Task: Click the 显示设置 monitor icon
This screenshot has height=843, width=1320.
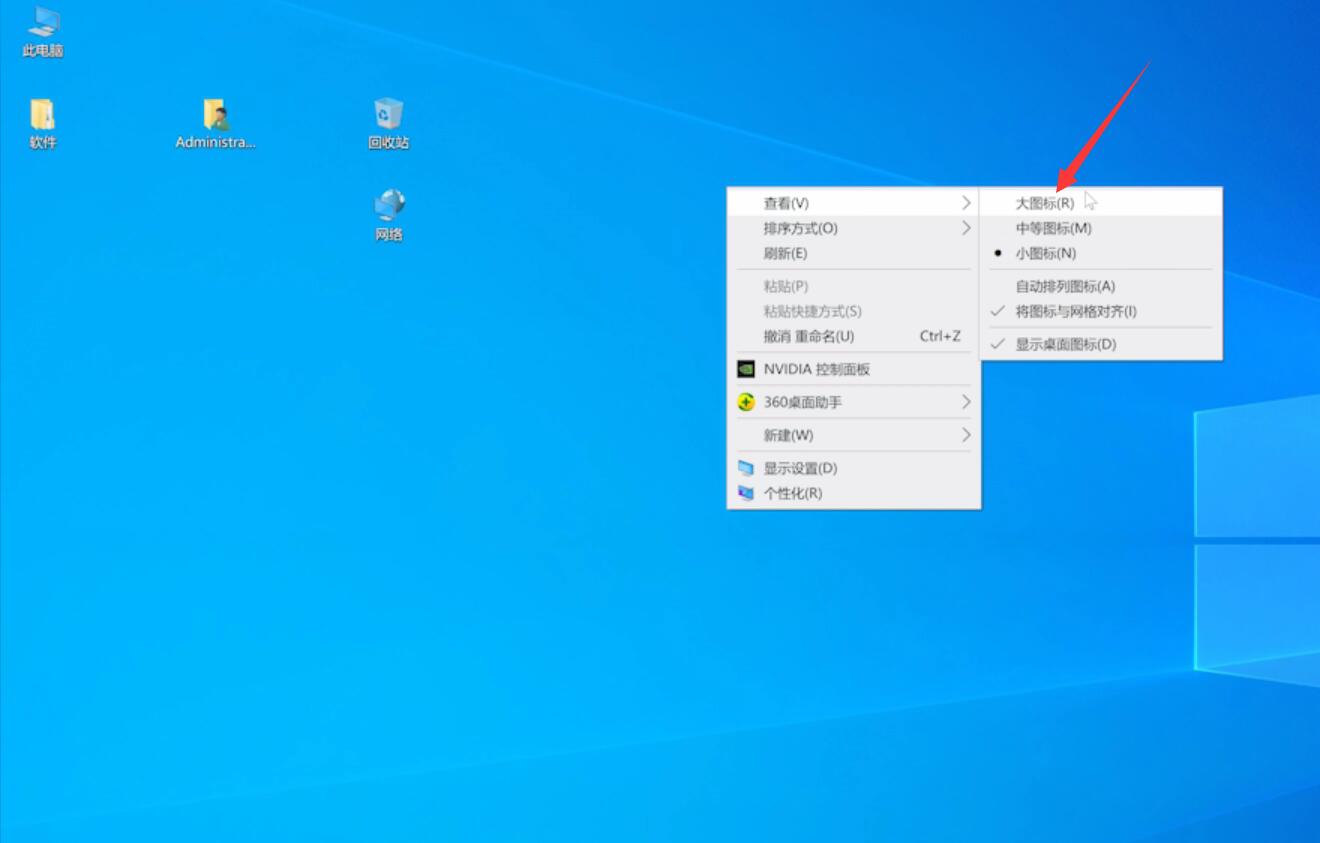Action: [746, 468]
